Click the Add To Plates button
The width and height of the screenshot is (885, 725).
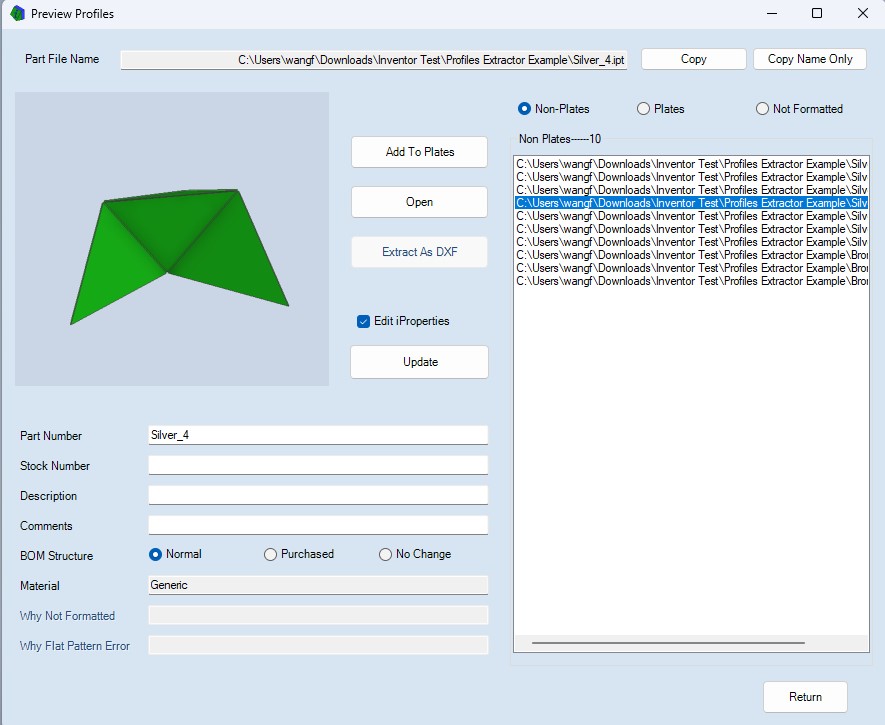(x=419, y=152)
